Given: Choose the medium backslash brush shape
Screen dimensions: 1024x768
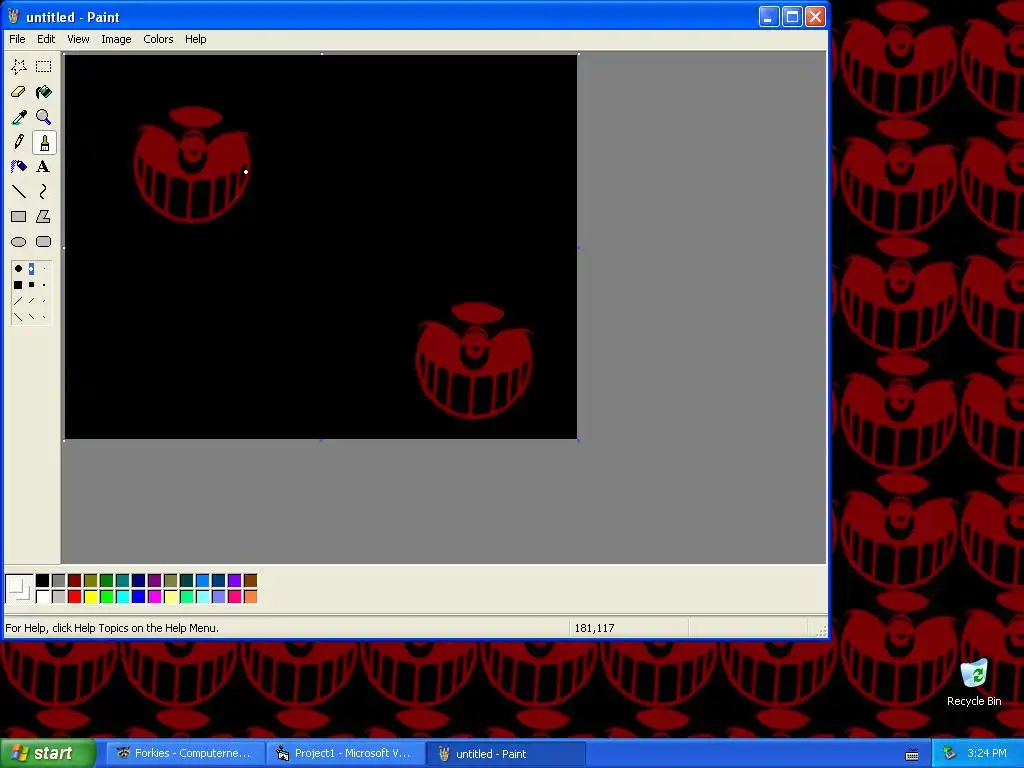Looking at the screenshot, I should tap(31, 317).
